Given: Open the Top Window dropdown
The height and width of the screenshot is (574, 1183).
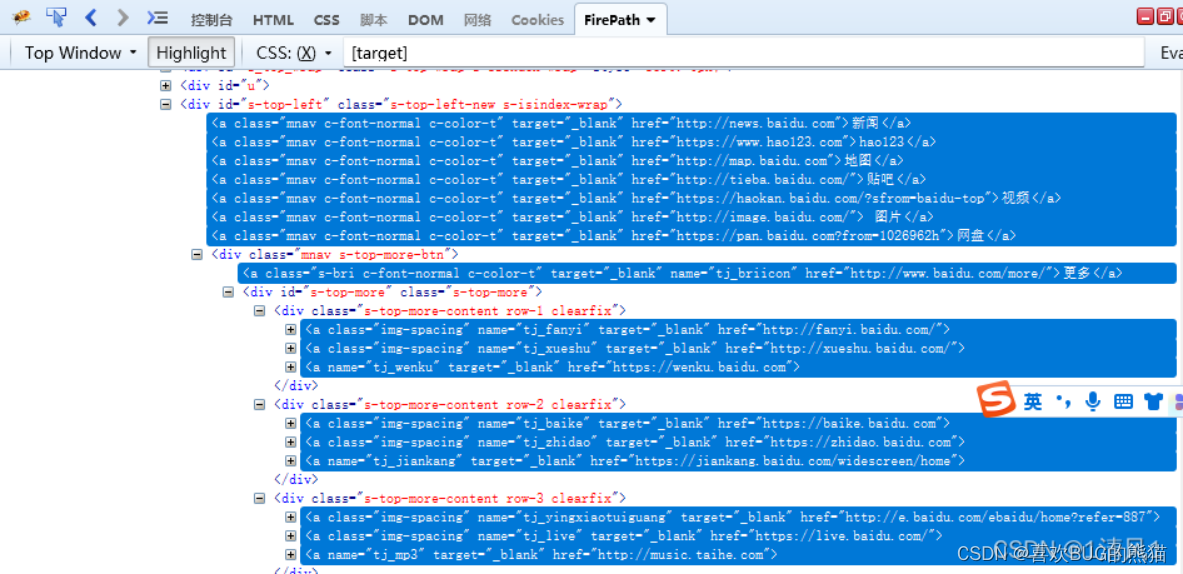Looking at the screenshot, I should 81,53.
